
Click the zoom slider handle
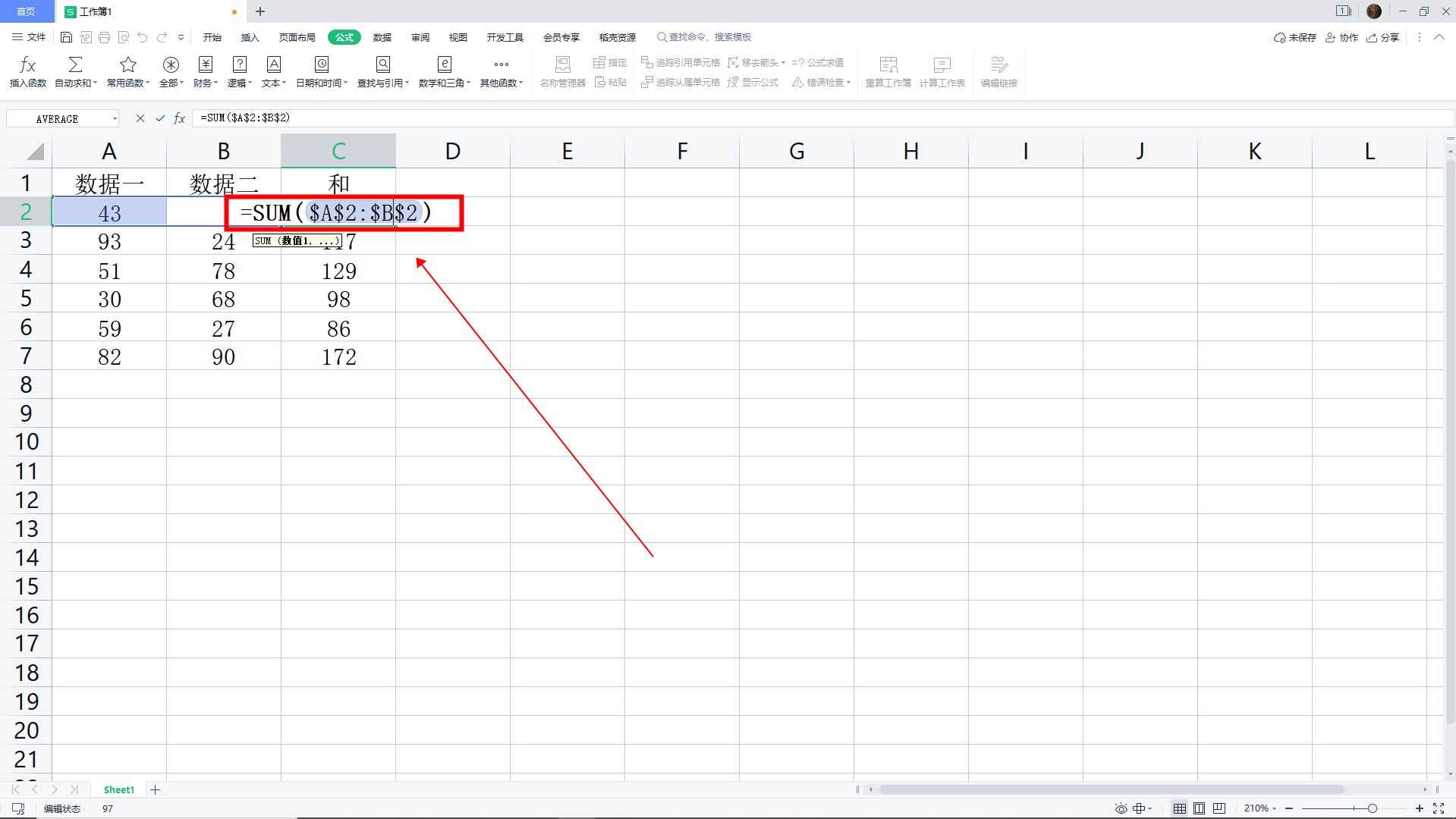pos(1372,808)
